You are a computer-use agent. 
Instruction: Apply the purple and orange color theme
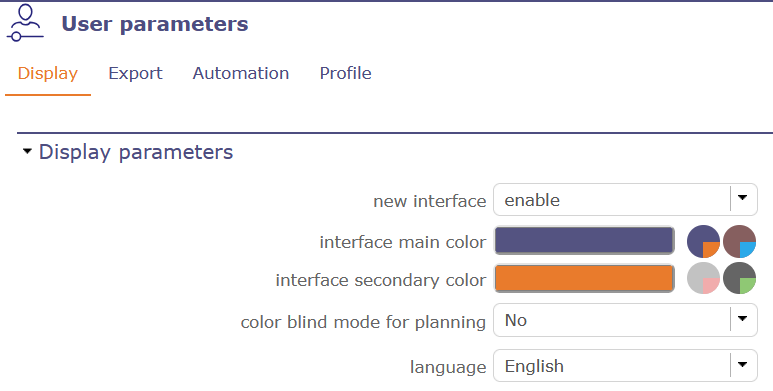point(703,242)
